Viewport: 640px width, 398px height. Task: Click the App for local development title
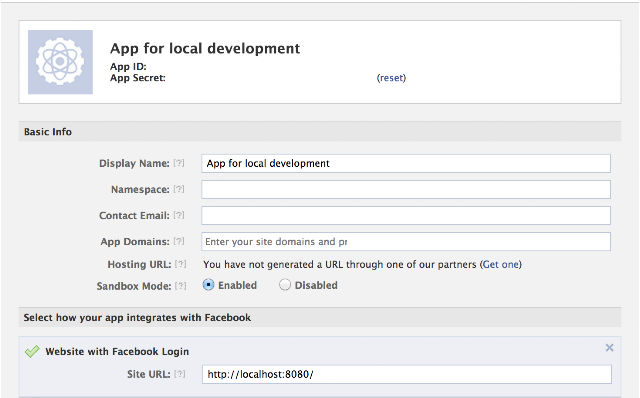[205, 49]
